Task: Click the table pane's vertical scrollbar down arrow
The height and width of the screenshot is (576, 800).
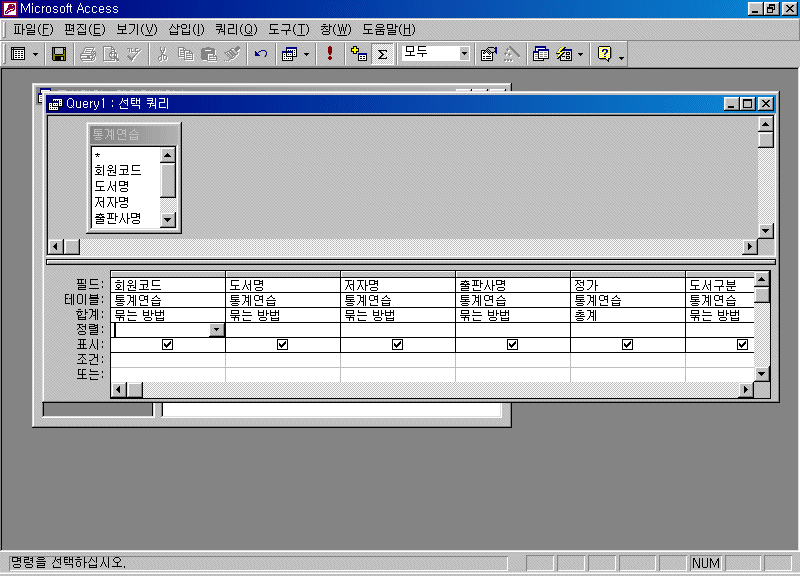Action: [765, 231]
